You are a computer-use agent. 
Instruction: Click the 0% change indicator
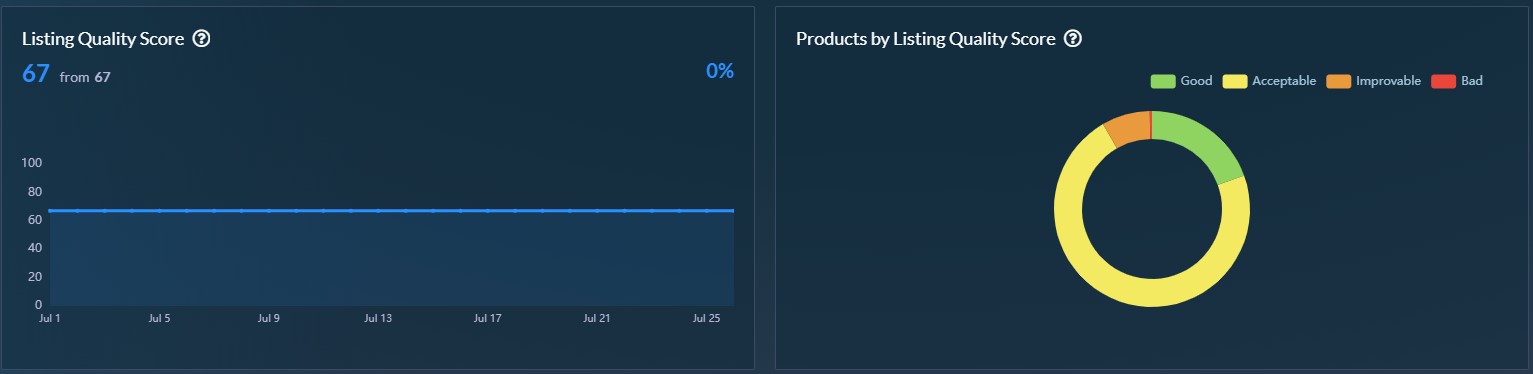(720, 71)
